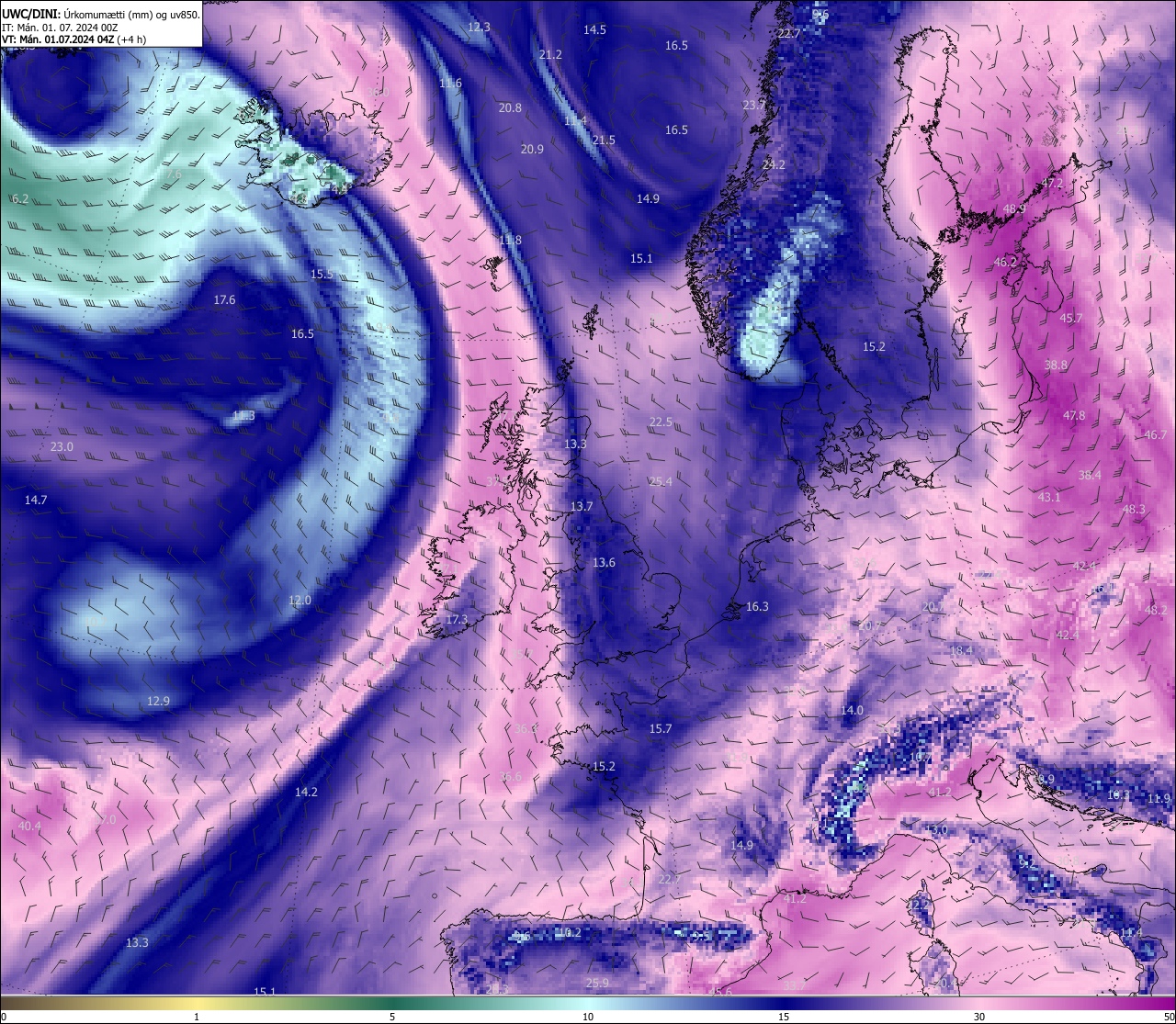This screenshot has height=1024, width=1176.
Task: Click the 45.7 value label
Action: point(1071,319)
